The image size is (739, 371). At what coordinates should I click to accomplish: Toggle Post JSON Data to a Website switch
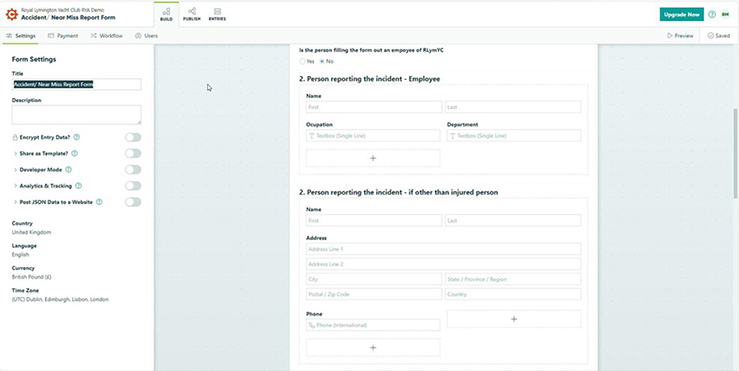click(133, 202)
